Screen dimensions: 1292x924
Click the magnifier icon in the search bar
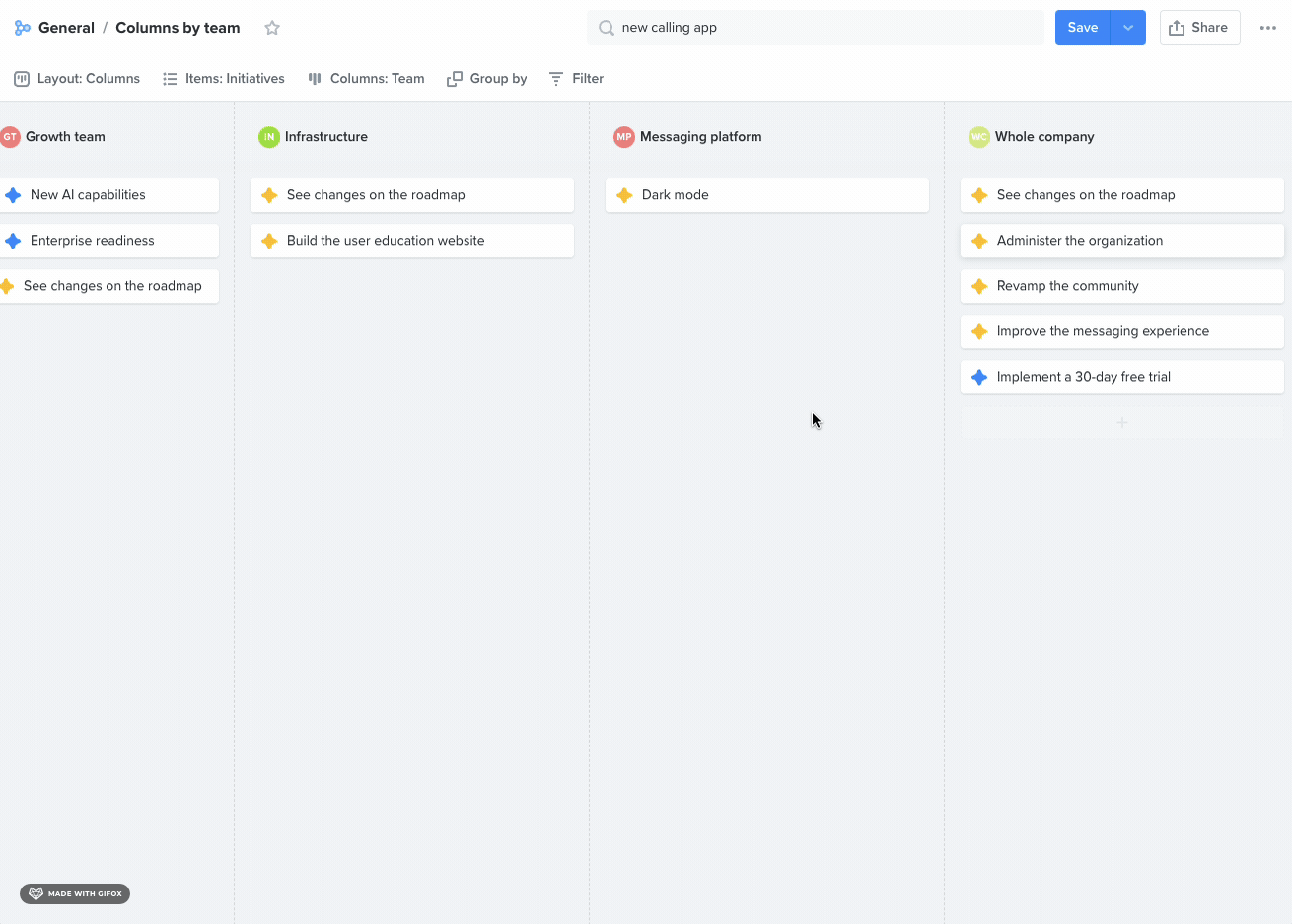606,27
